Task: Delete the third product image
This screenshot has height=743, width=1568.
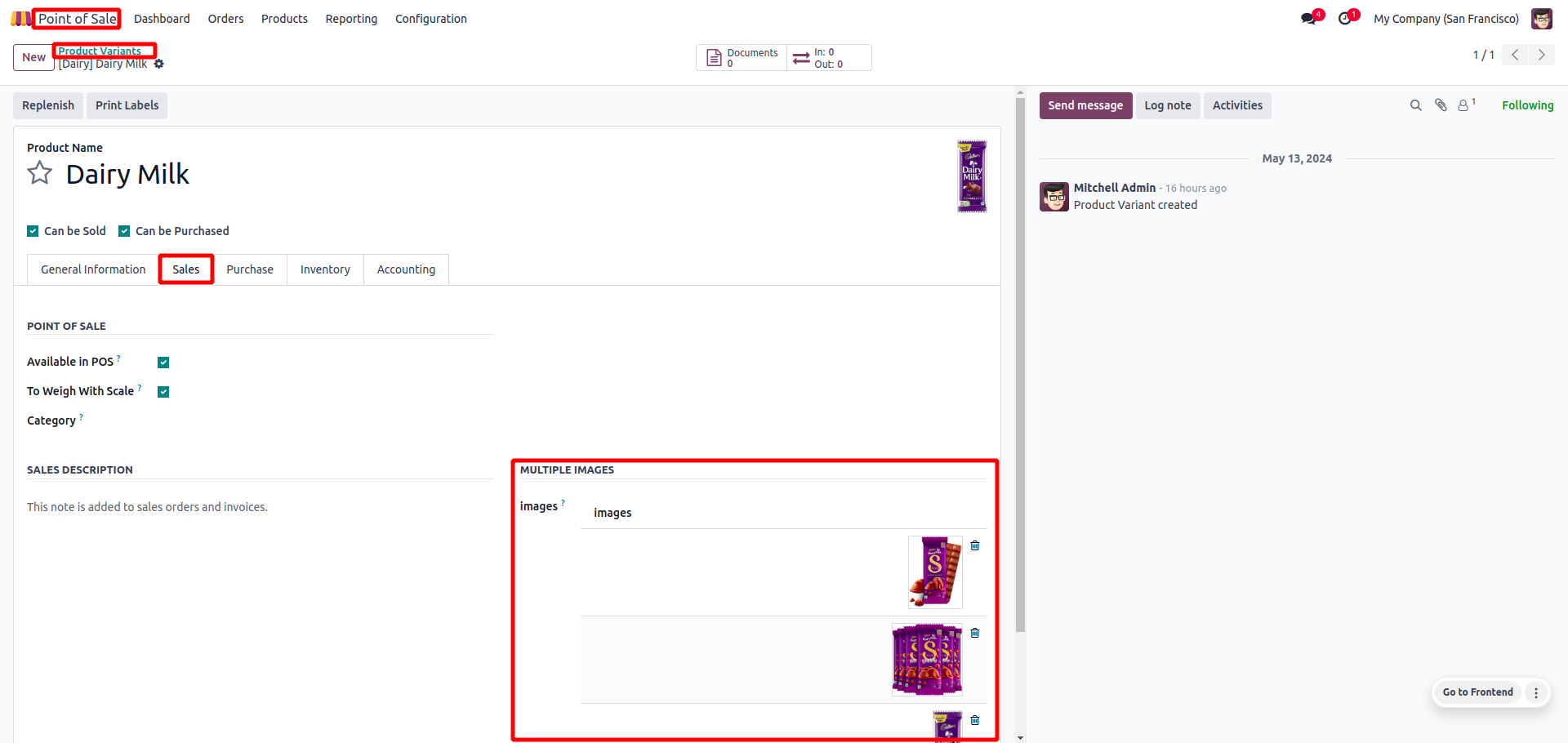Action: pos(975,720)
